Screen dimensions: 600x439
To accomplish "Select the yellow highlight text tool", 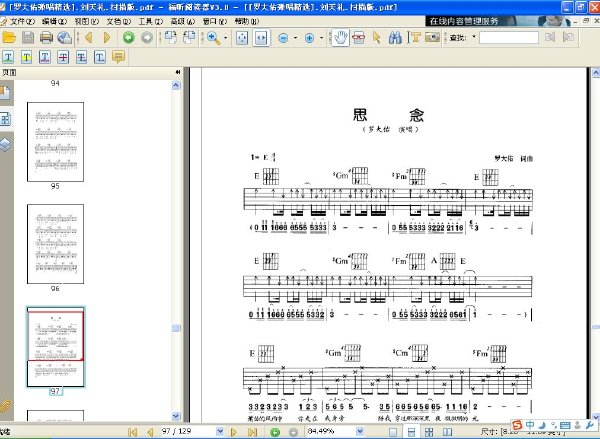I will (x=26, y=57).
